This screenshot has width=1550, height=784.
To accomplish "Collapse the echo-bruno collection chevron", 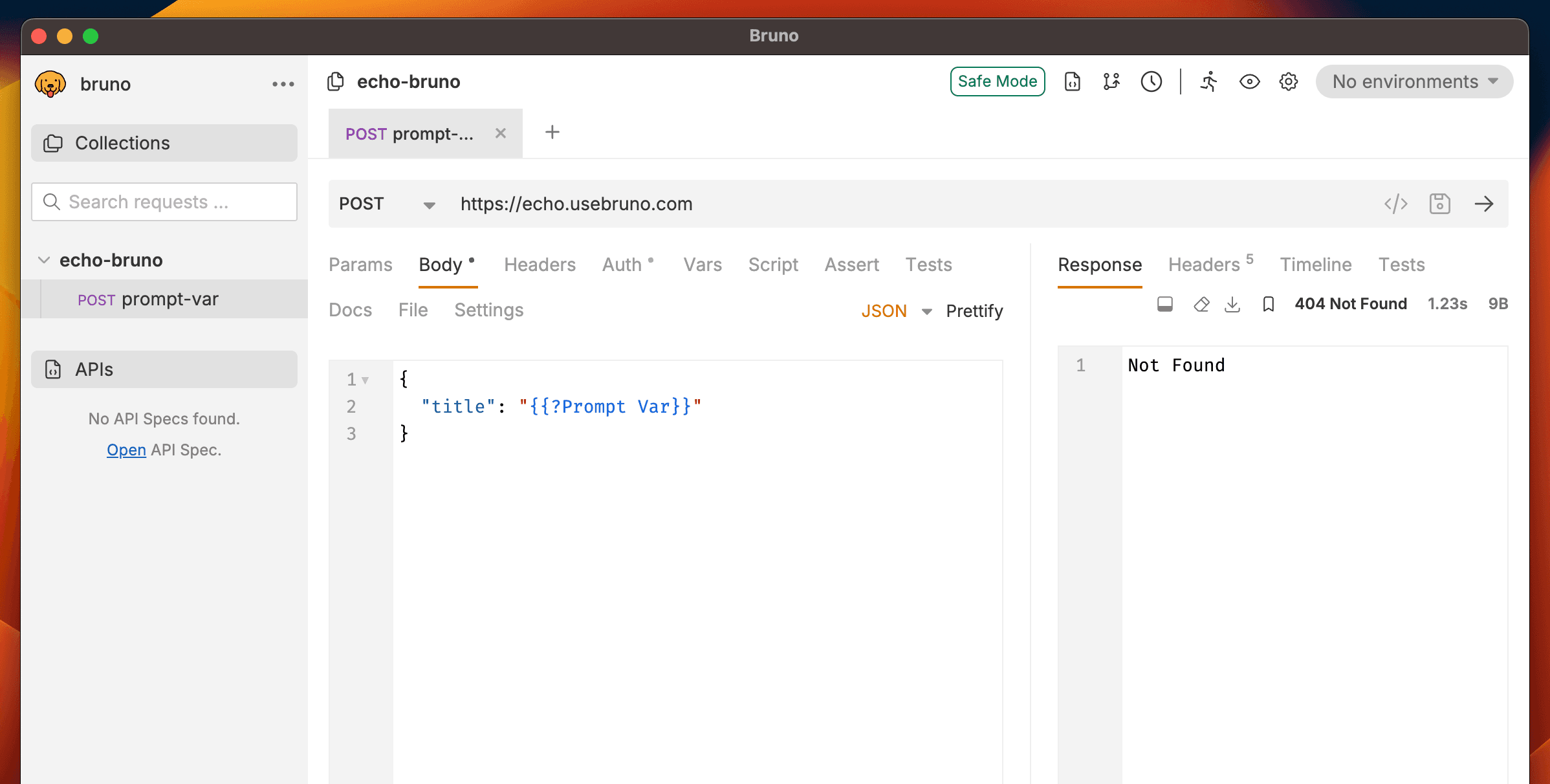I will pyautogui.click(x=43, y=259).
